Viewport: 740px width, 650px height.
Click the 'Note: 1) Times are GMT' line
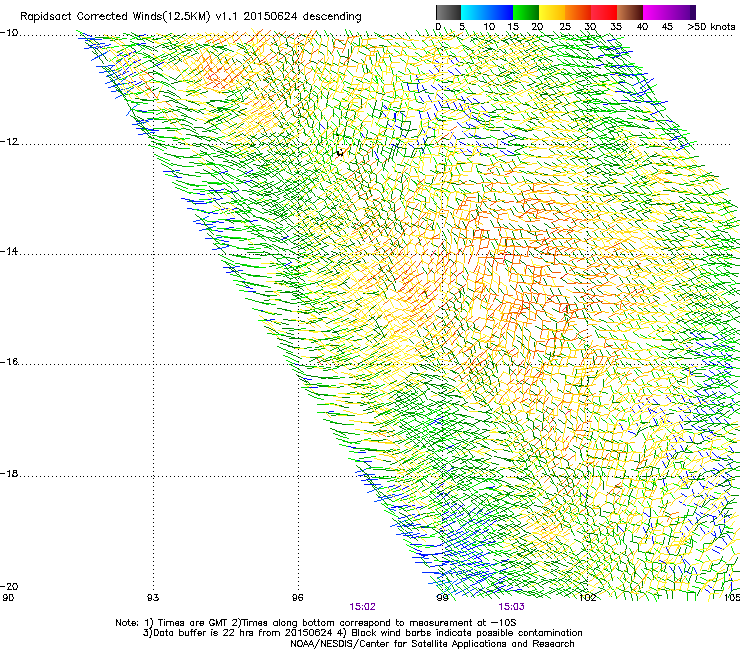point(316,623)
